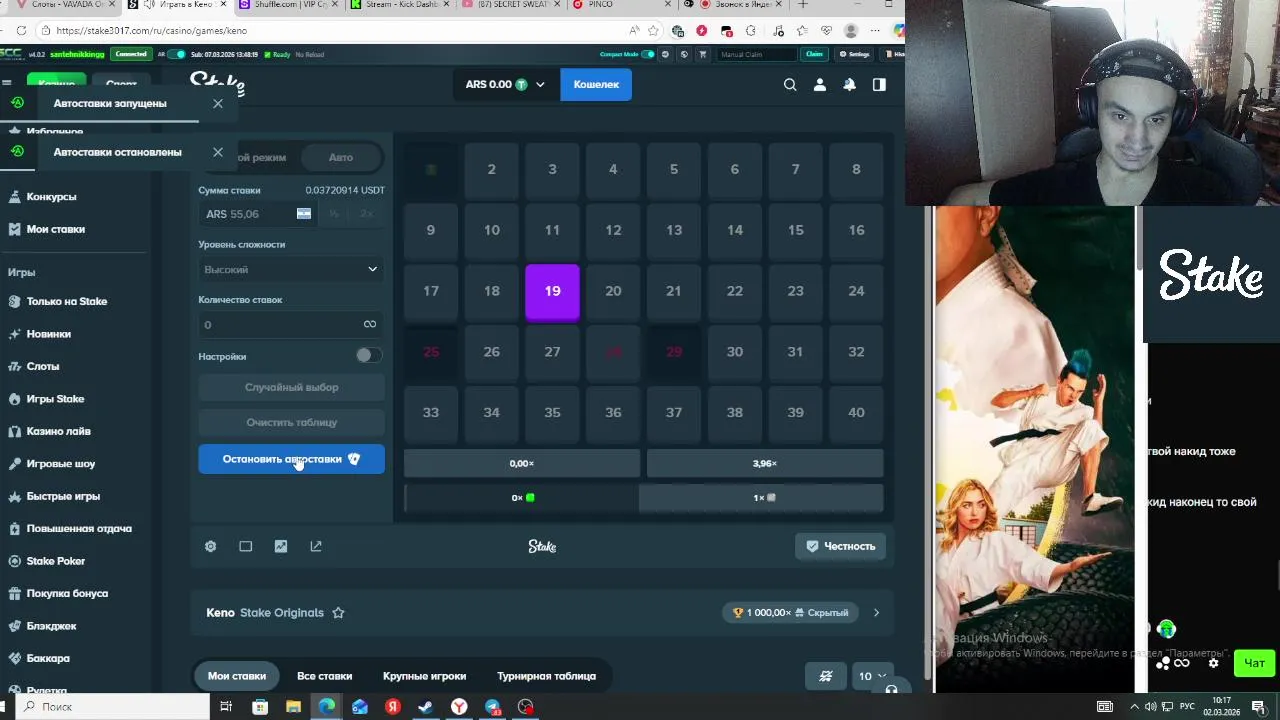
Task: Open Уровень сложности dropdown (Высокий)
Action: 291,269
